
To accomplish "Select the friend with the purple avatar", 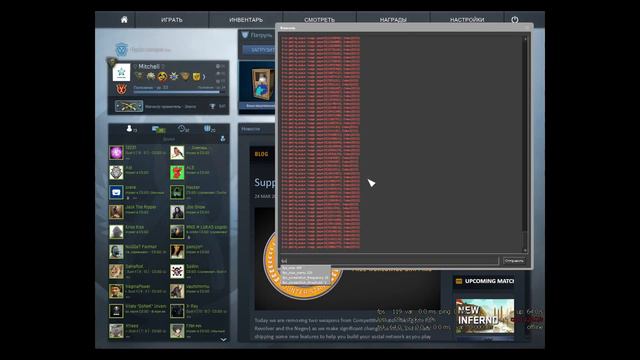I will pyautogui.click(x=116, y=153).
